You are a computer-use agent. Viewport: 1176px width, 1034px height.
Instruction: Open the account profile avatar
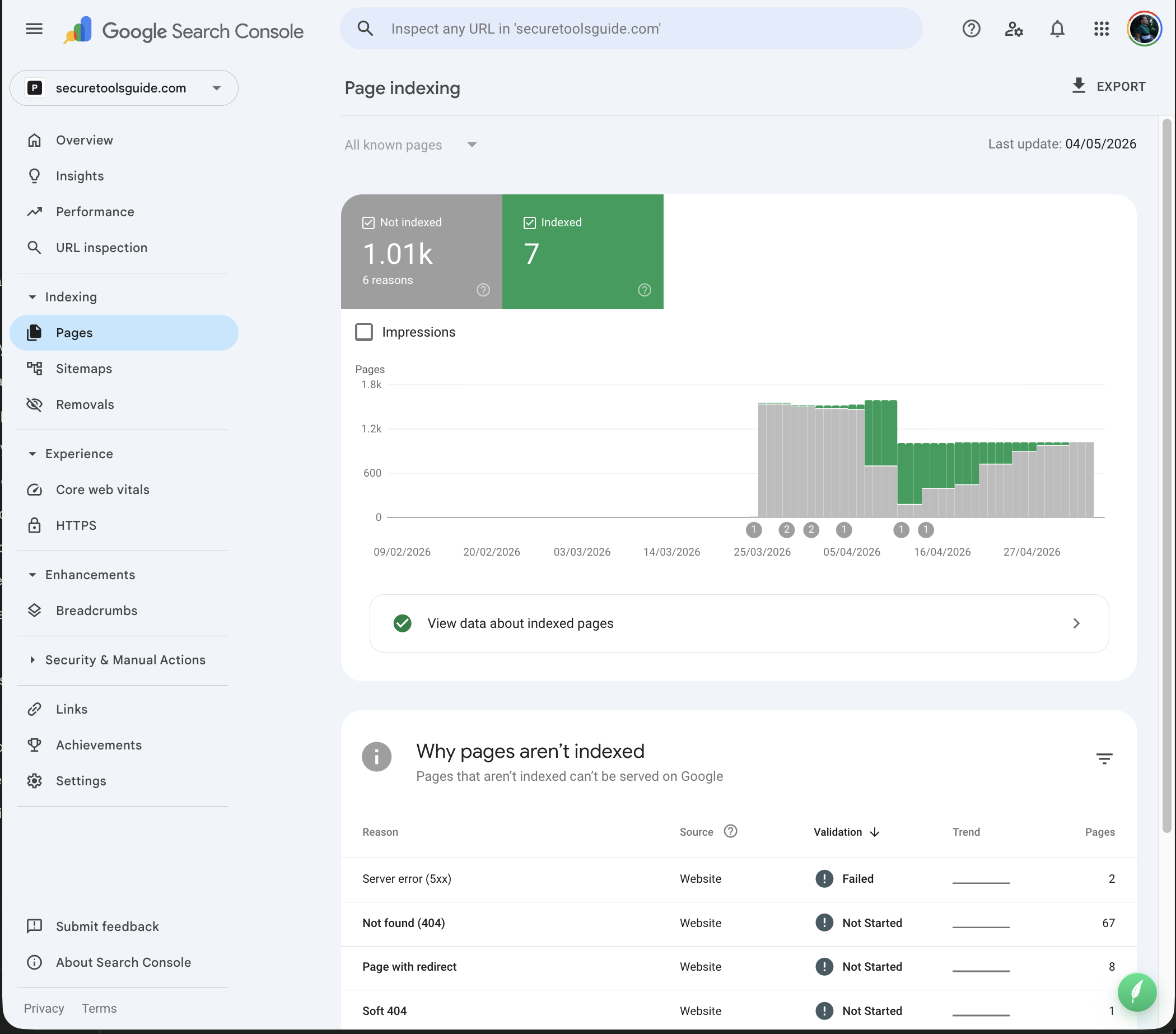[x=1144, y=29]
